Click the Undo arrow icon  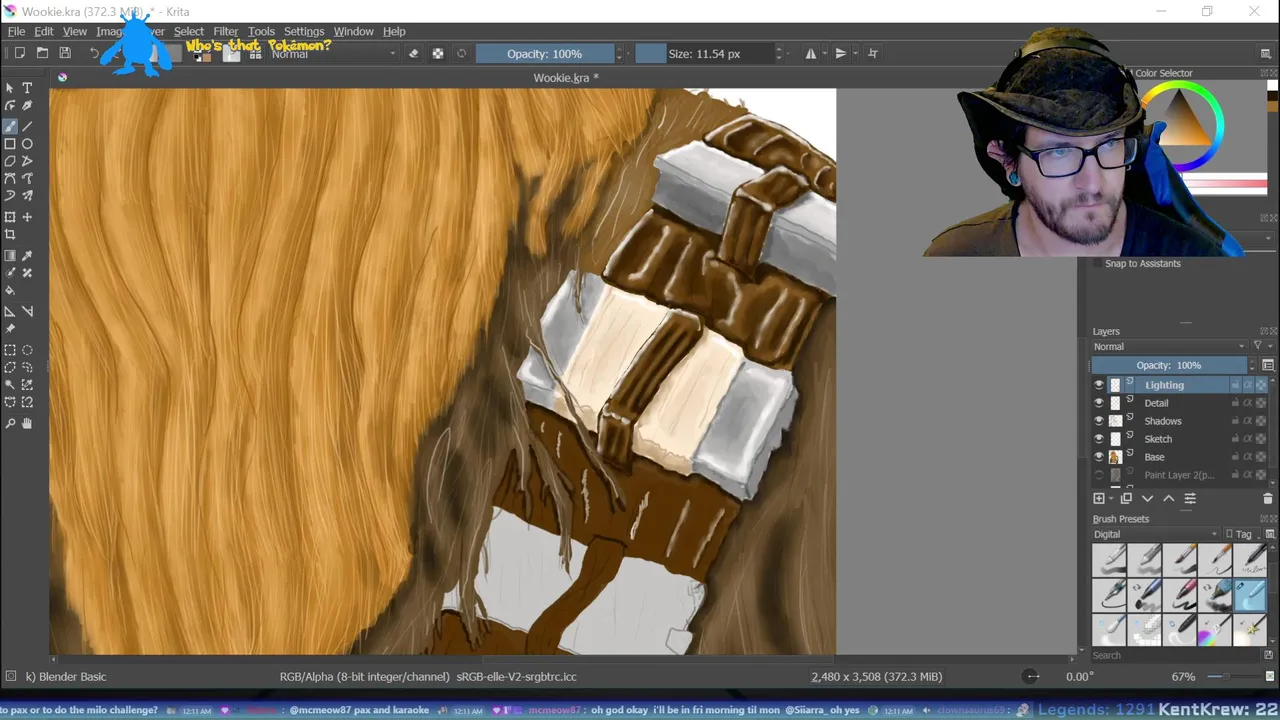(95, 53)
